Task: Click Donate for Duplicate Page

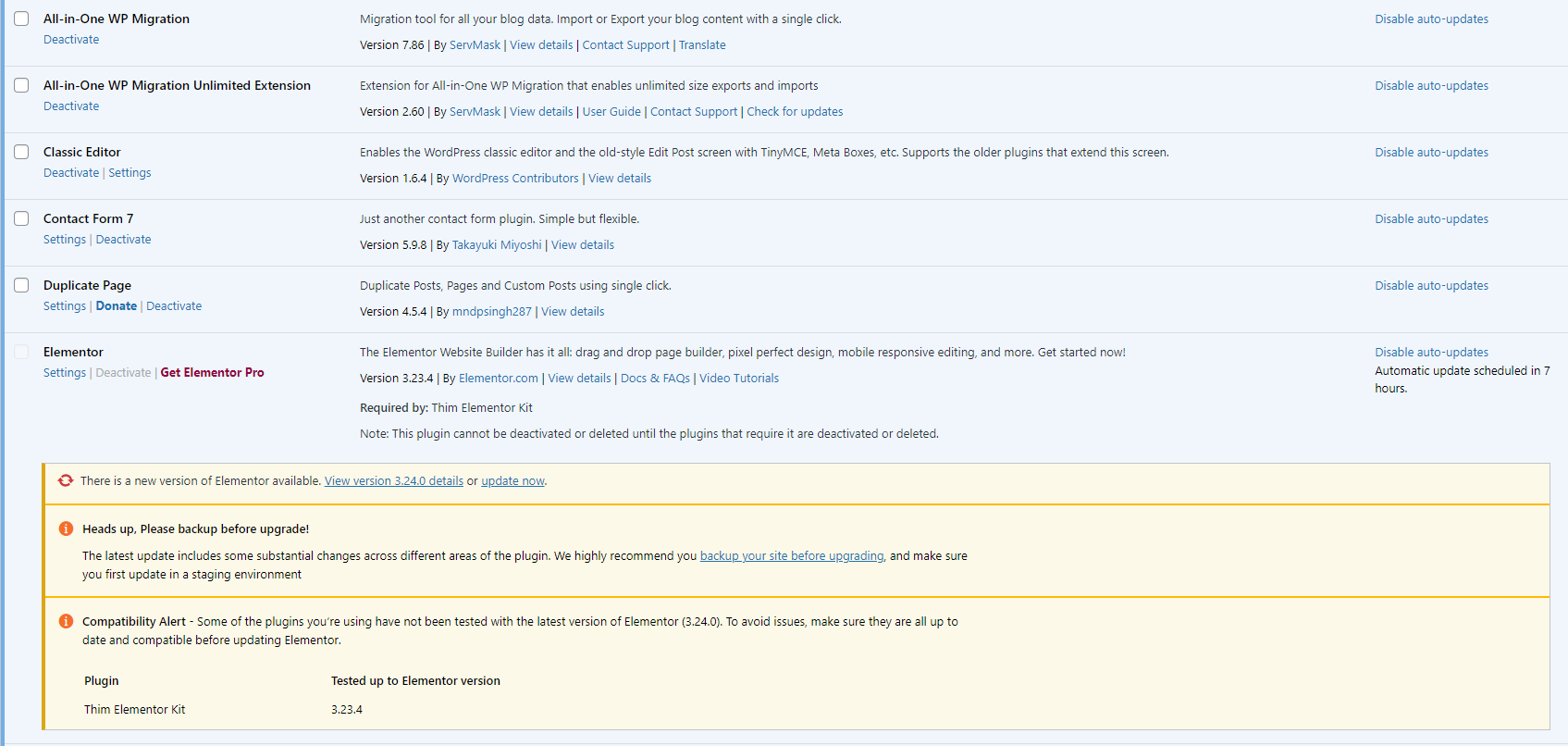Action: click(x=117, y=306)
